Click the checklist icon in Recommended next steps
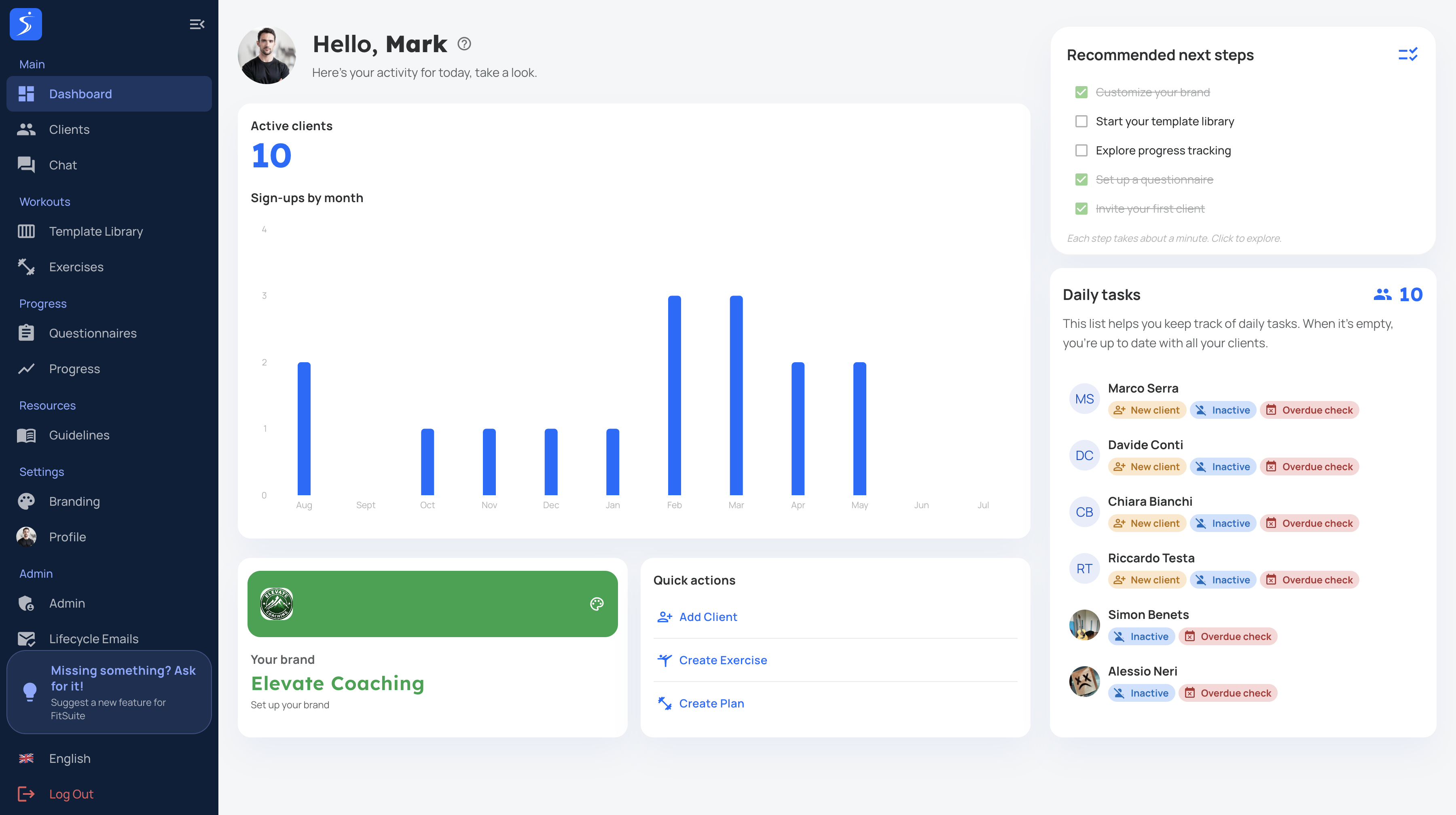Screen dimensions: 1456x815 point(1407,55)
